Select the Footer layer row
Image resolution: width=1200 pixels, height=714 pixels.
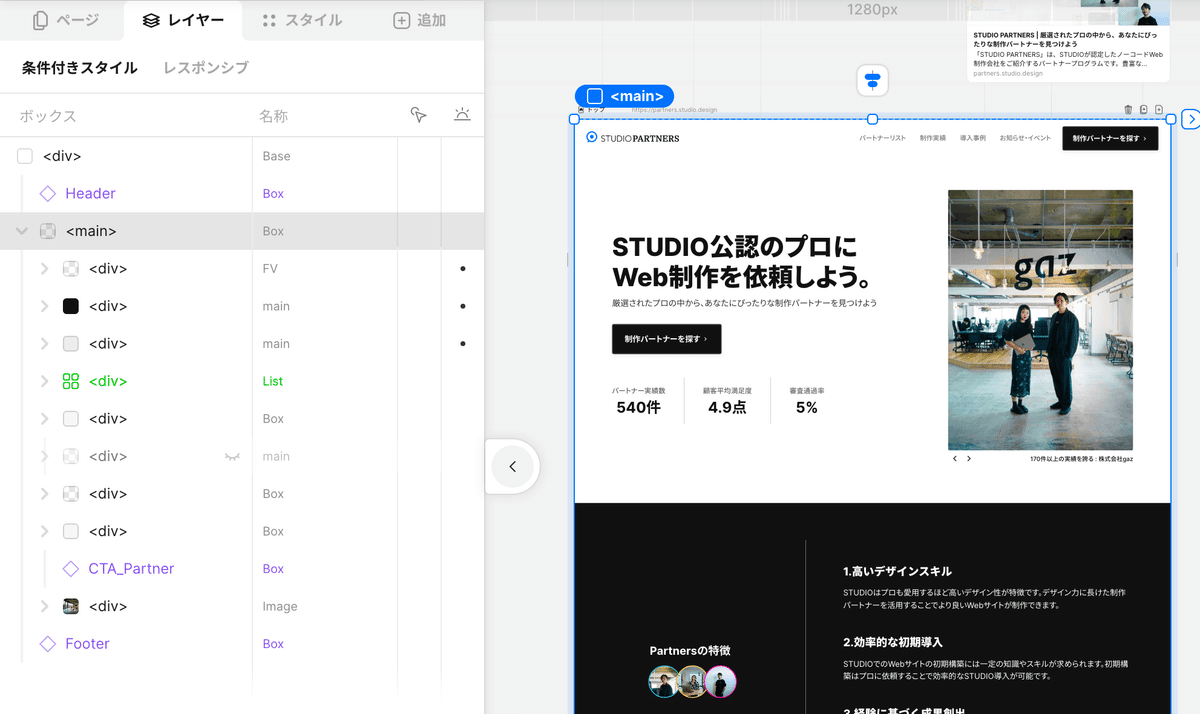pyautogui.click(x=242, y=644)
